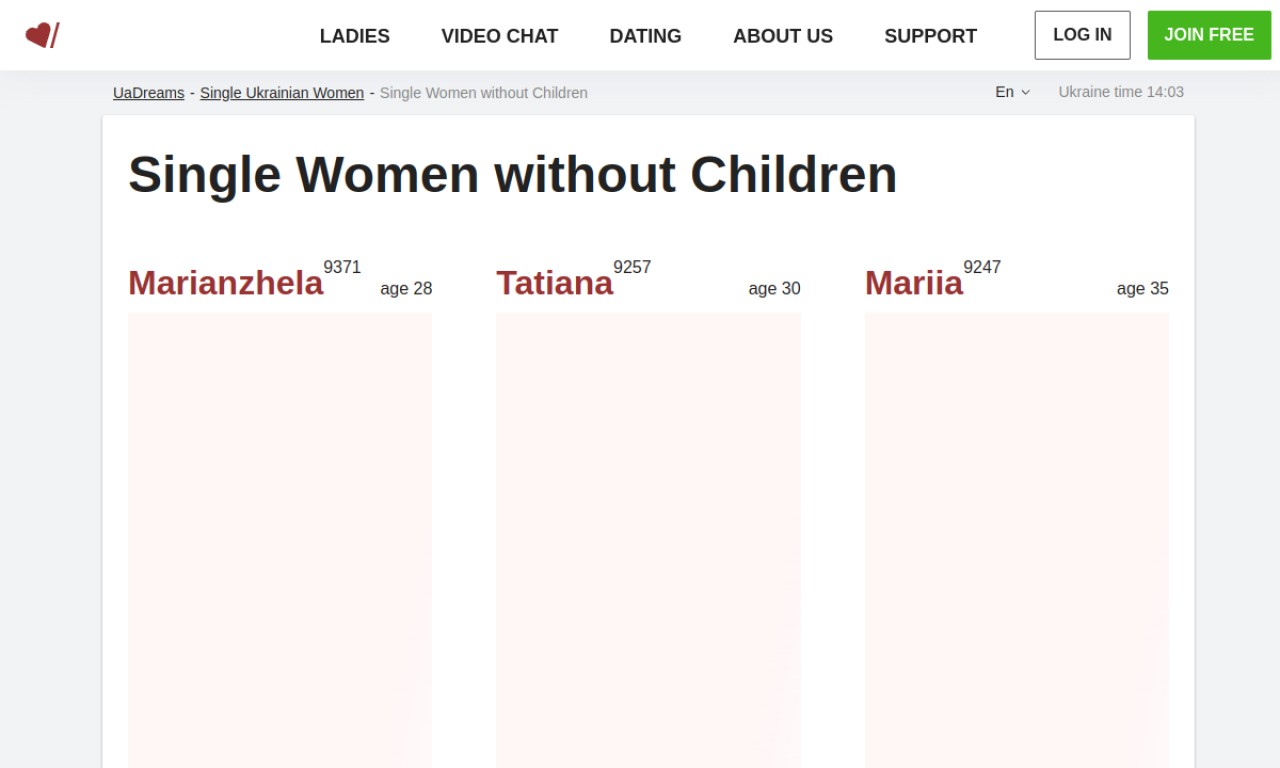
Task: Click the language dropdown chevron arrow
Action: (x=1025, y=93)
